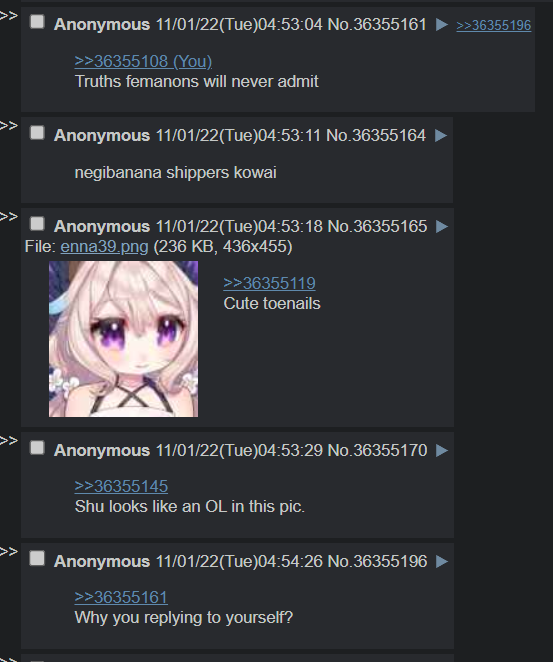Open post menu arrow for No.36355170
This screenshot has height=662, width=553.
(442, 450)
